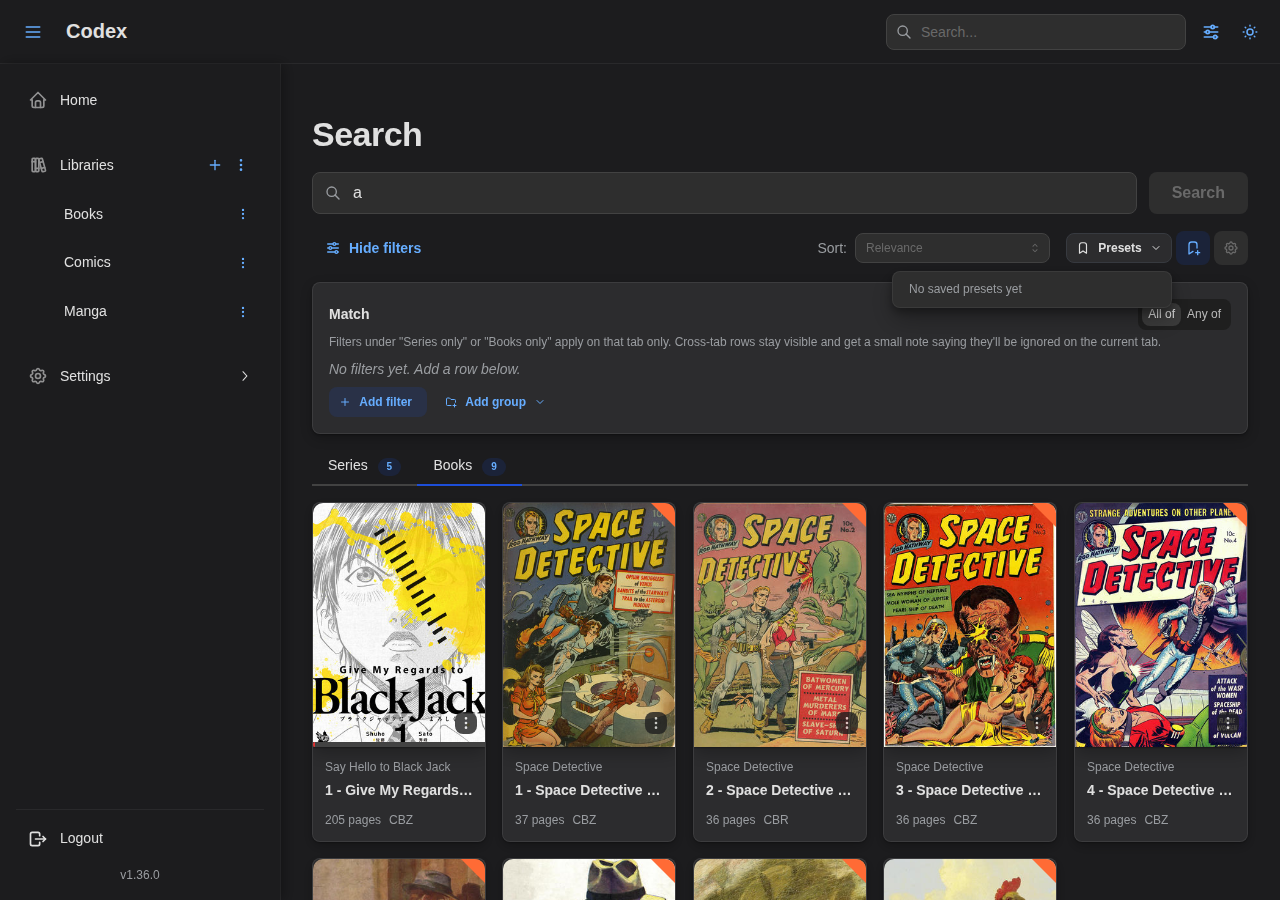This screenshot has height=900, width=1280.
Task: Click the Logout door icon
Action: pos(38,838)
